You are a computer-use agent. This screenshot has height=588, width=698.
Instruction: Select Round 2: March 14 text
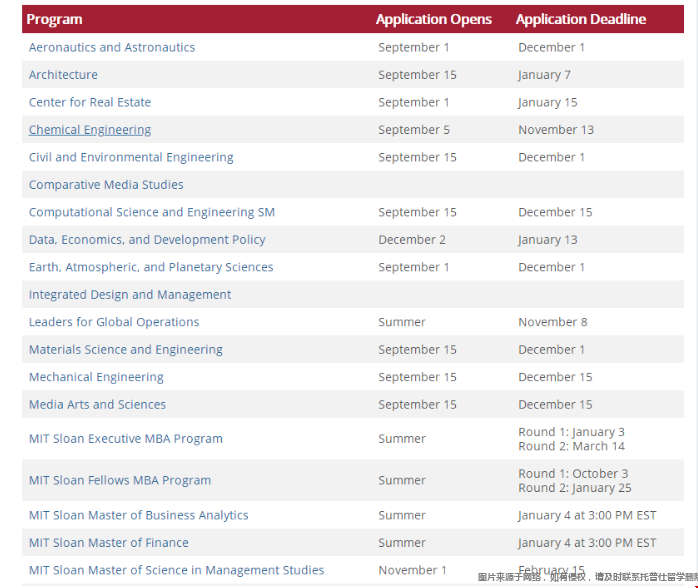coord(571,446)
